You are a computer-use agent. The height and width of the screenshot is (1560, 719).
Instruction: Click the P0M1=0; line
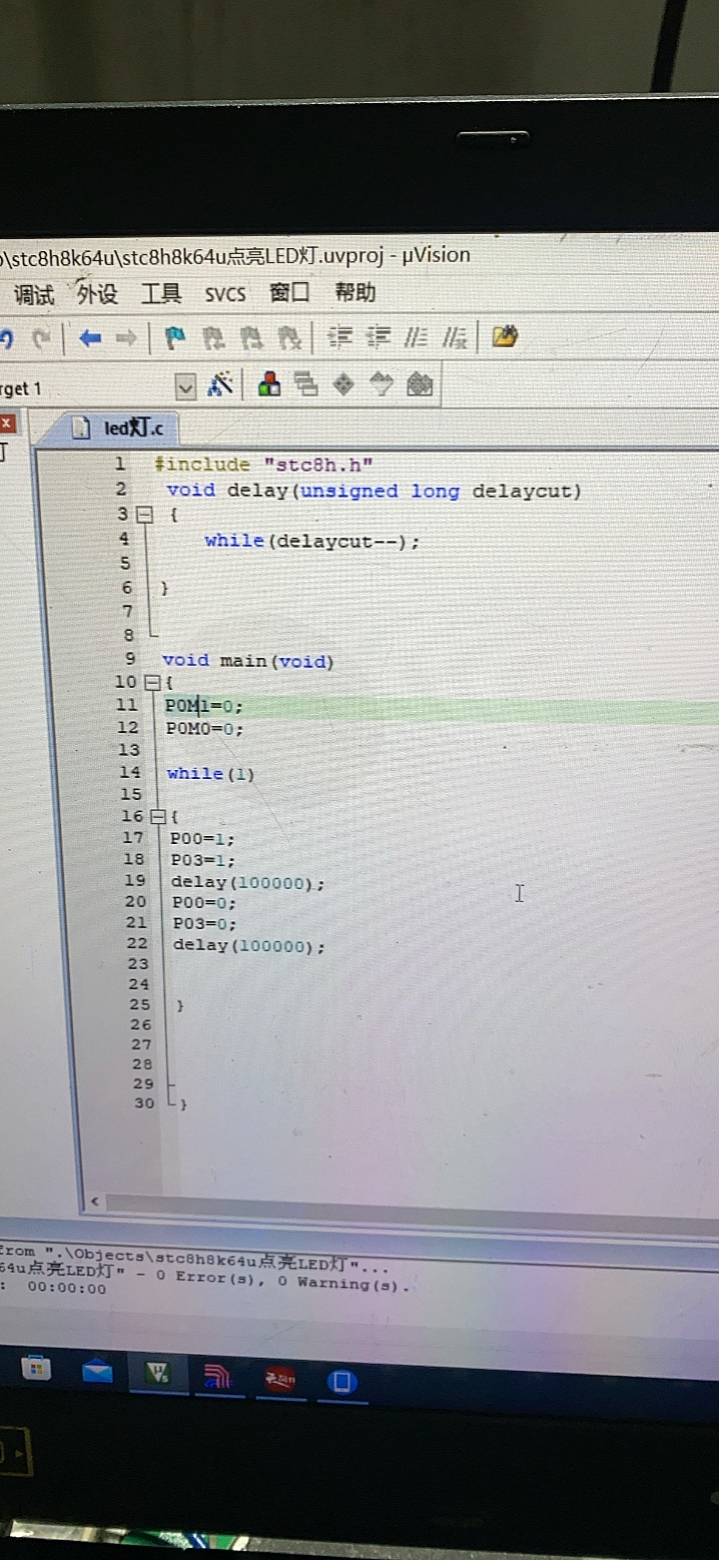(x=204, y=706)
